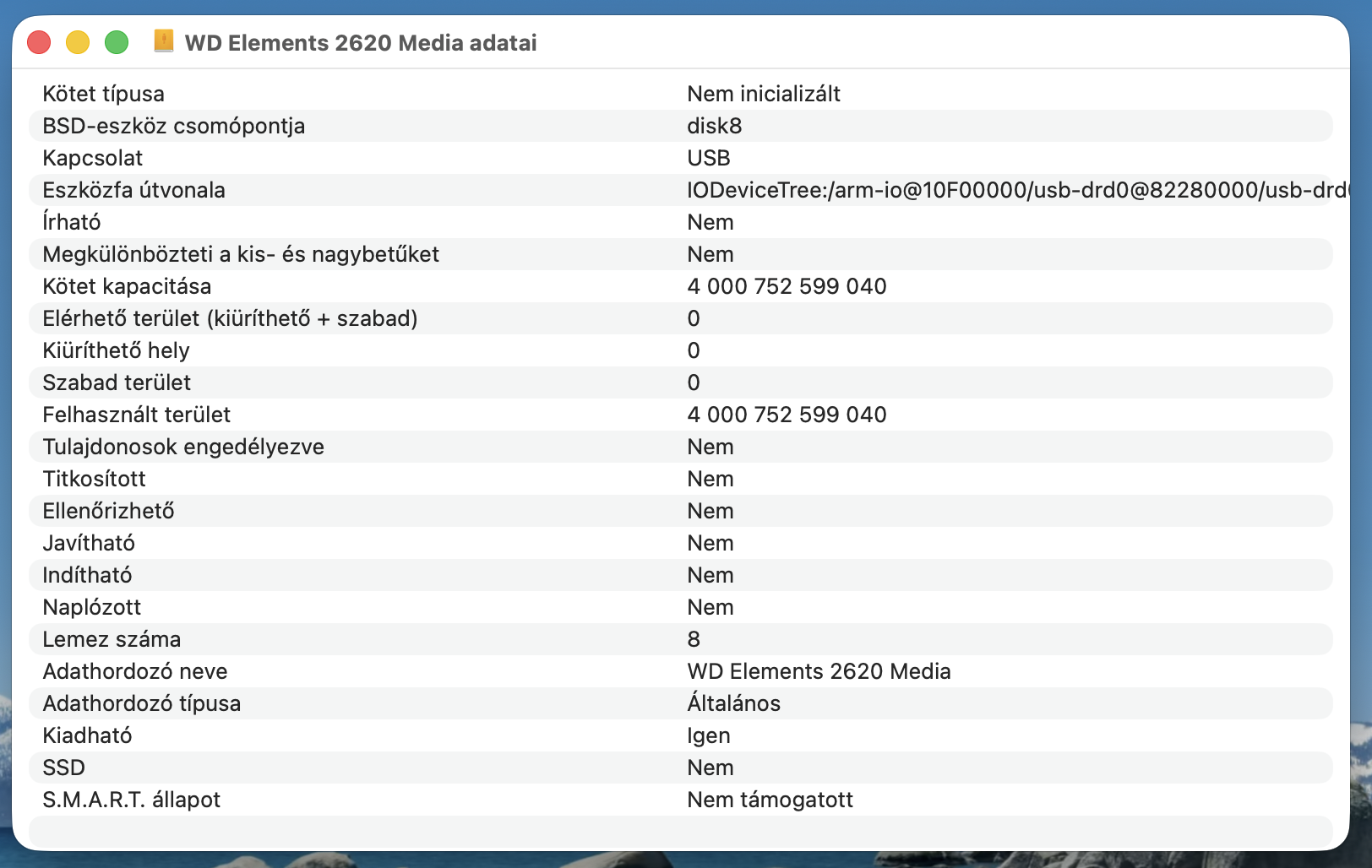Click the 'Megkülönbözteti a kis- és nagybetűket' label
The height and width of the screenshot is (868, 1372).
click(x=241, y=254)
